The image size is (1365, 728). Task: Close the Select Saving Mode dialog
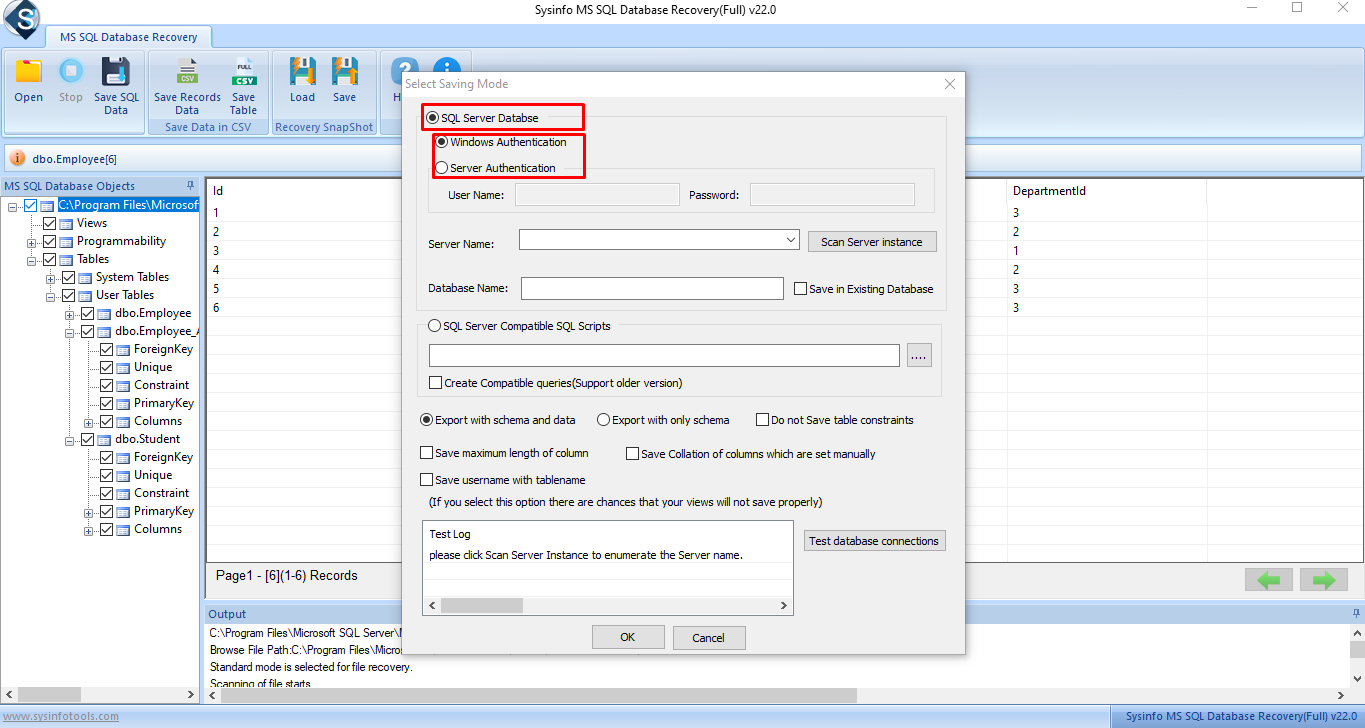[x=950, y=85]
